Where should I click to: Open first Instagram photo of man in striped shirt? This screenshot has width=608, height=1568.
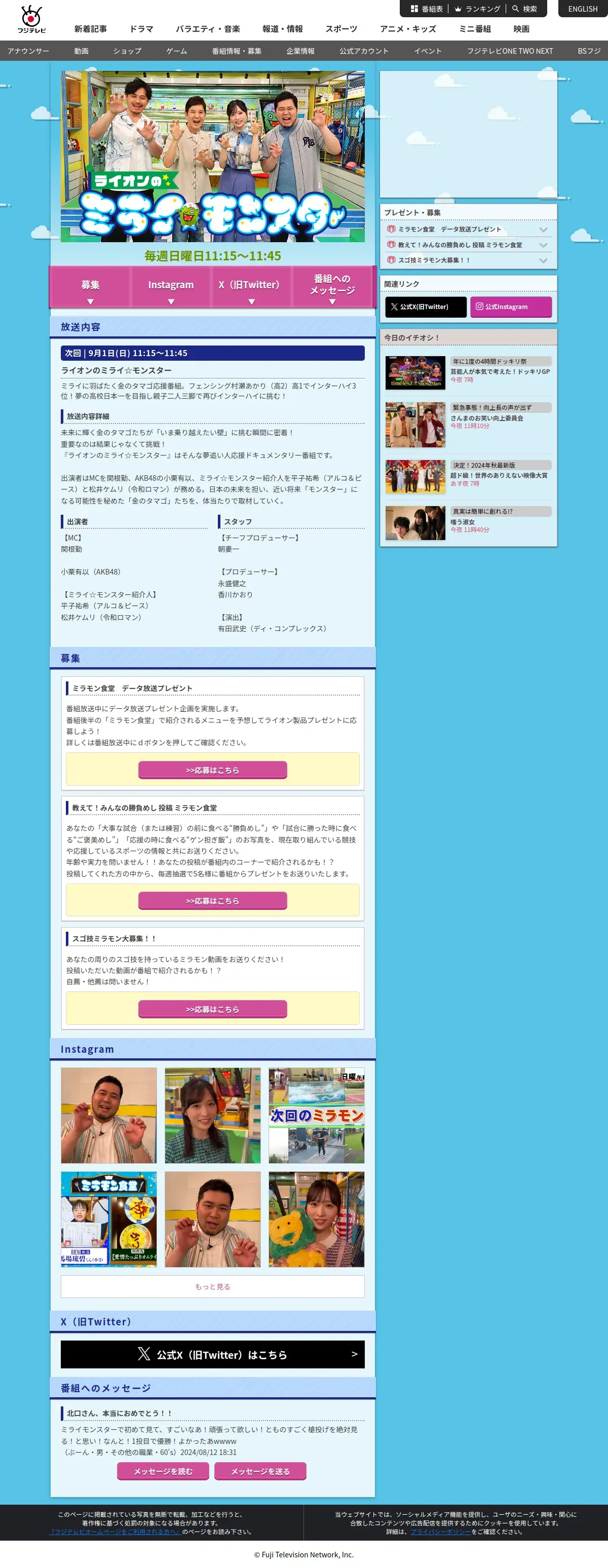109,1115
